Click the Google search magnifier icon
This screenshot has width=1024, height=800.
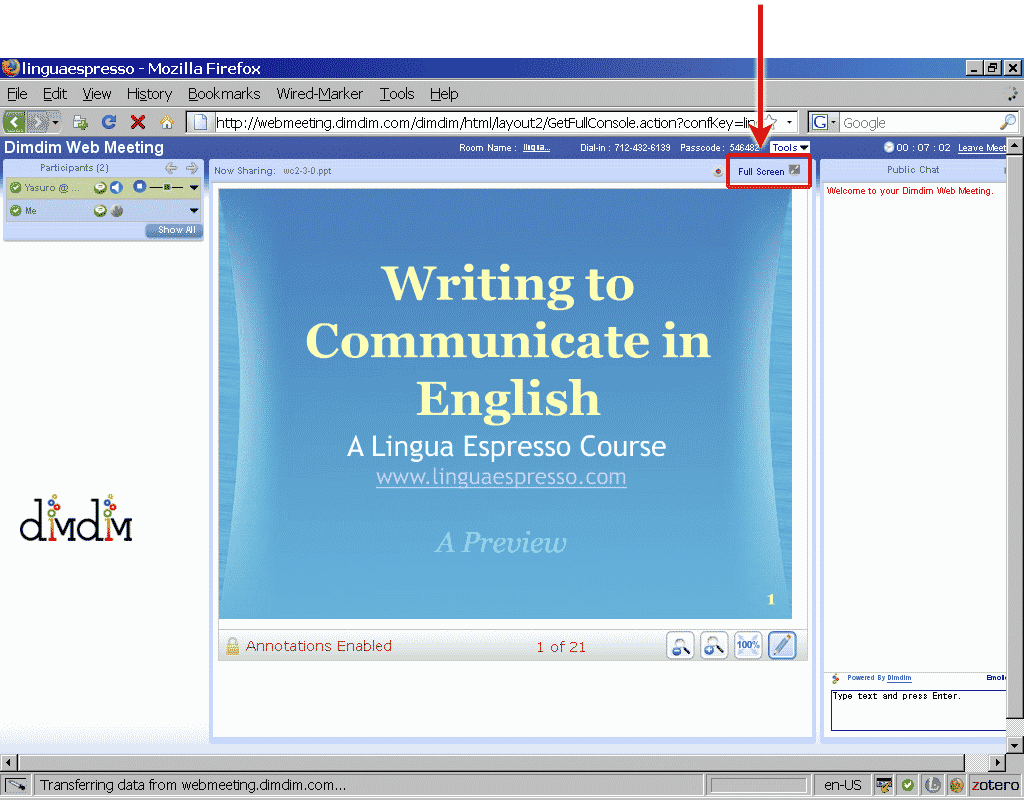[1008, 122]
